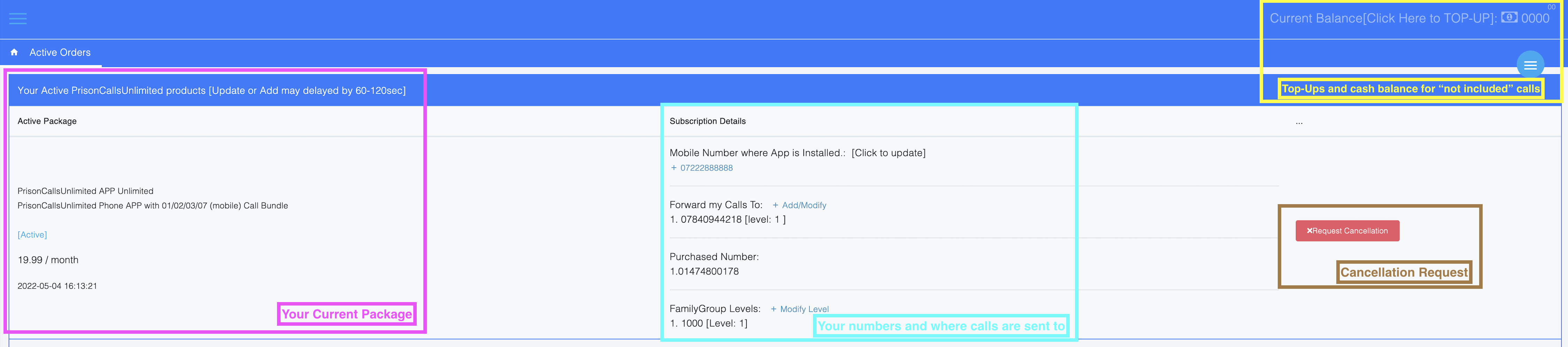
Task: Click the 19.99 / month price
Action: coord(48,260)
